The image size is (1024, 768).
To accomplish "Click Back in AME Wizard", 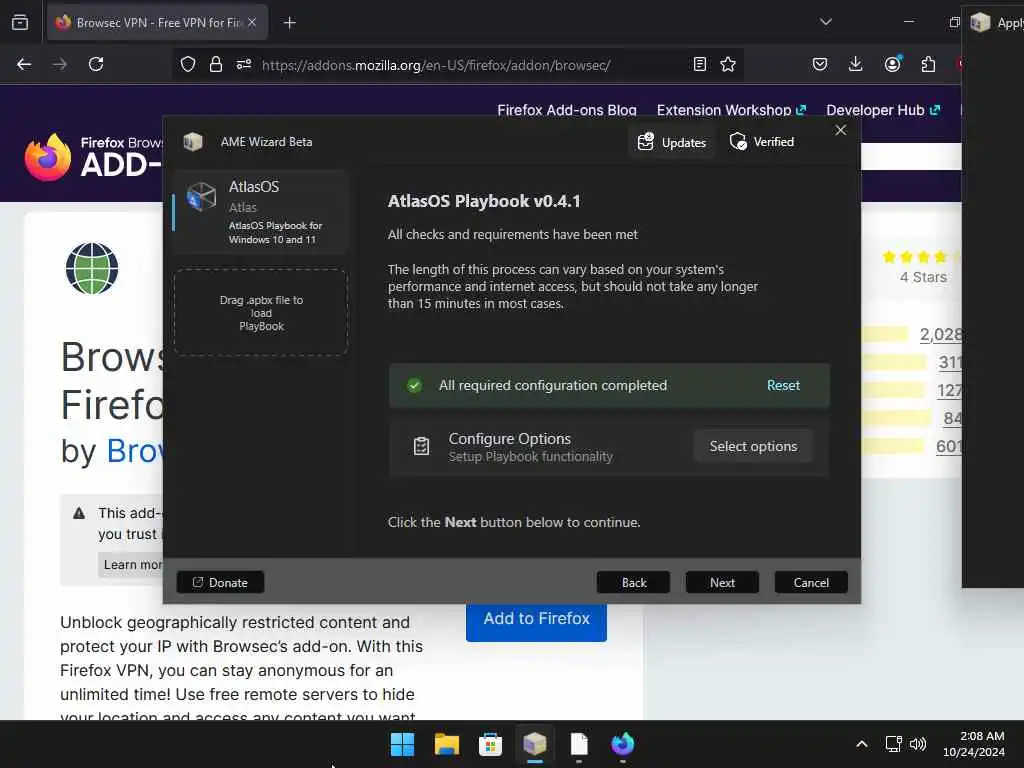I will 633,582.
